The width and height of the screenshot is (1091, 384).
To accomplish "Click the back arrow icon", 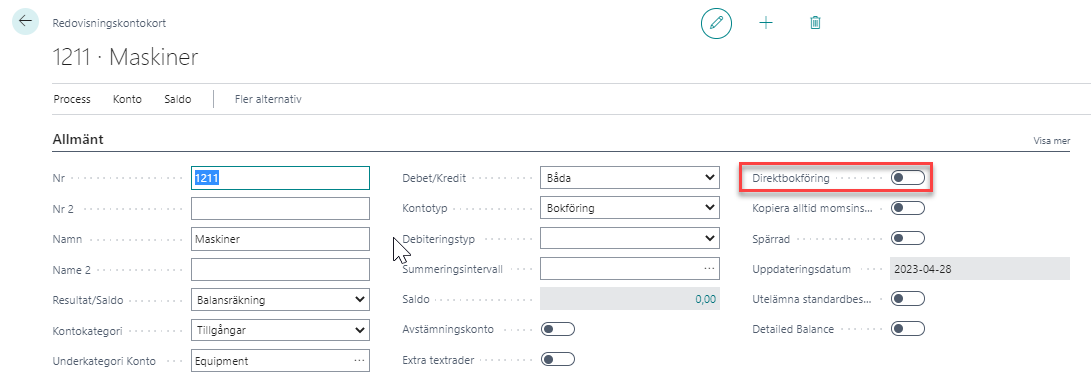I will 25,22.
